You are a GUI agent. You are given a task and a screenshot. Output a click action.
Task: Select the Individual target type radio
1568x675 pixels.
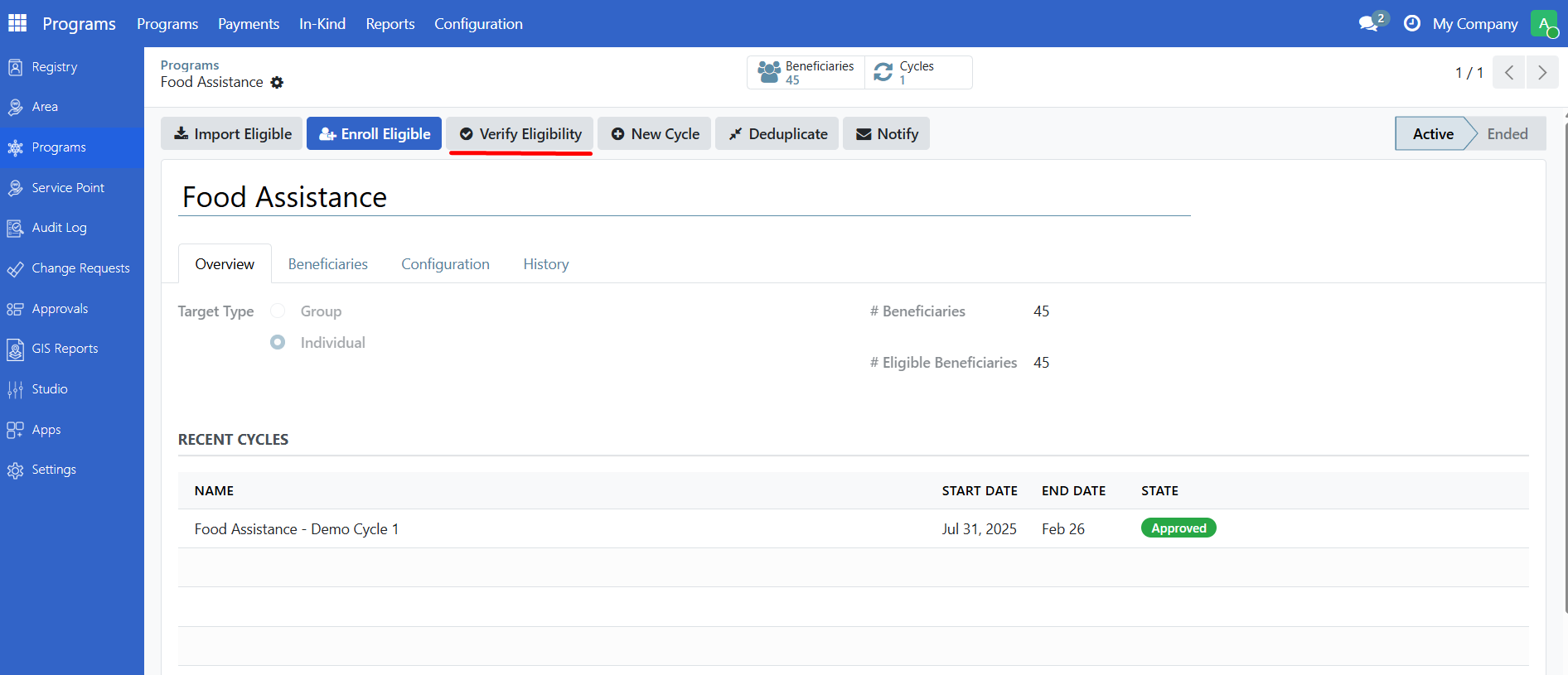point(278,342)
